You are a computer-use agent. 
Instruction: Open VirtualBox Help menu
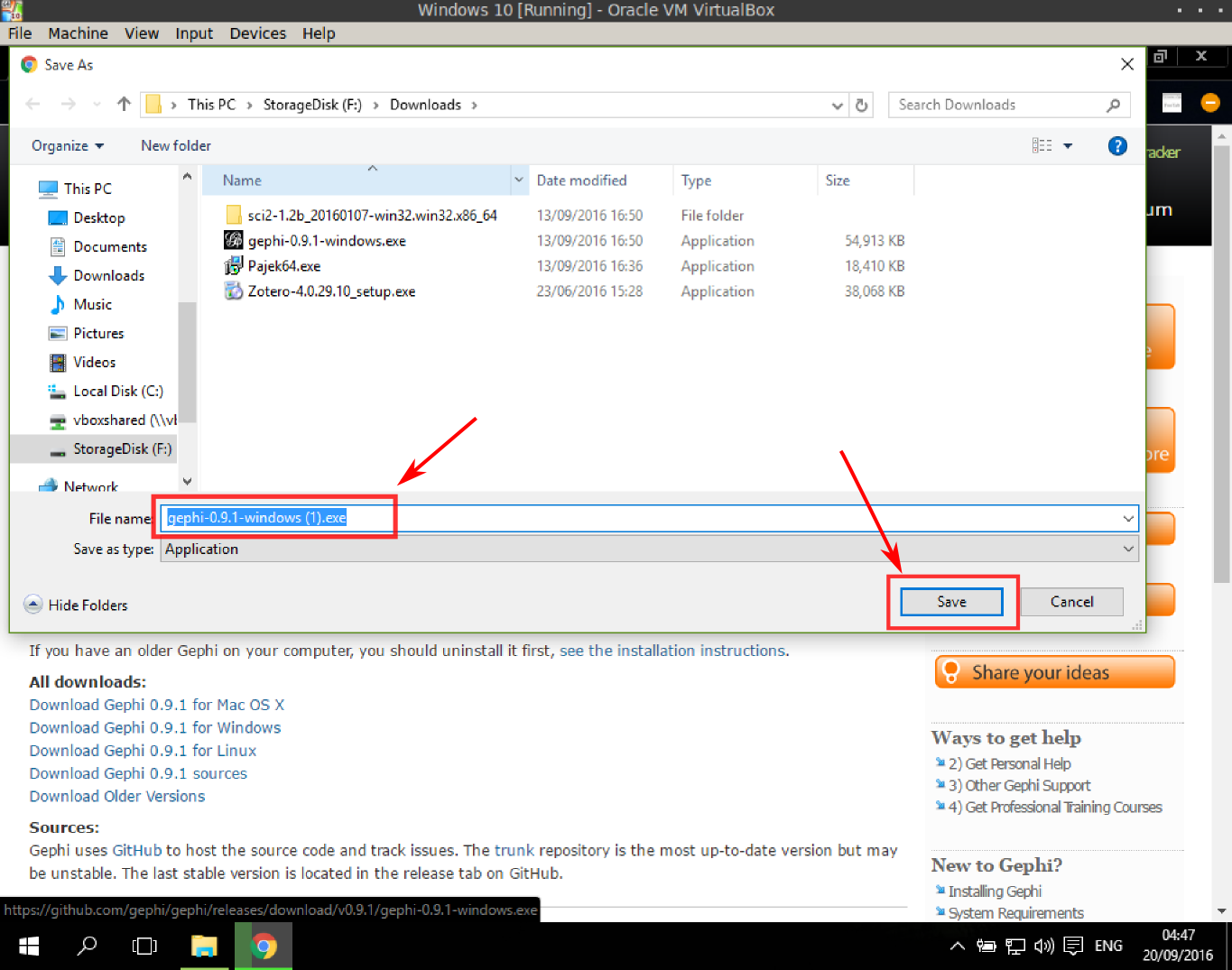(319, 33)
